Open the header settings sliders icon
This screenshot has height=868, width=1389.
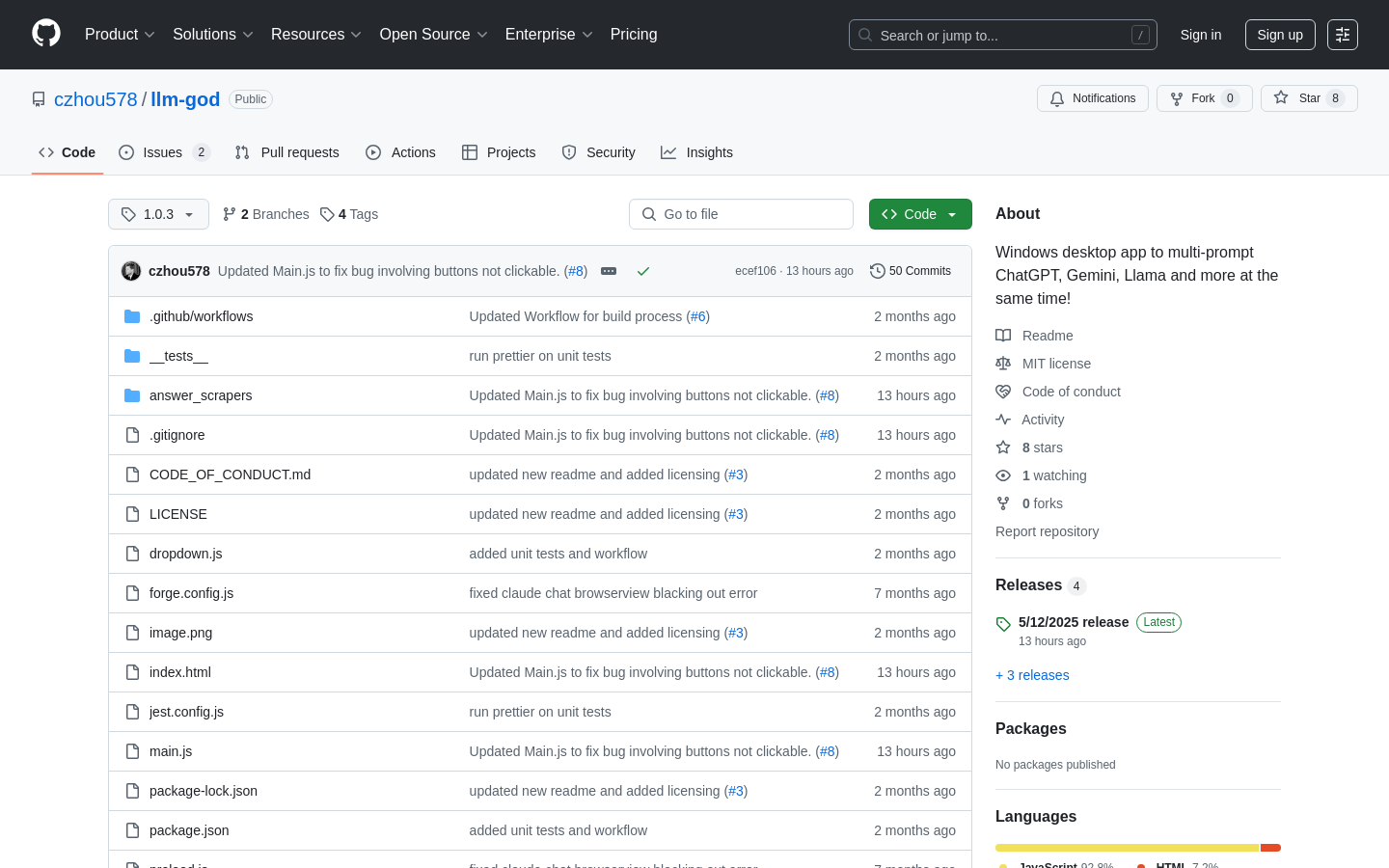point(1342,35)
